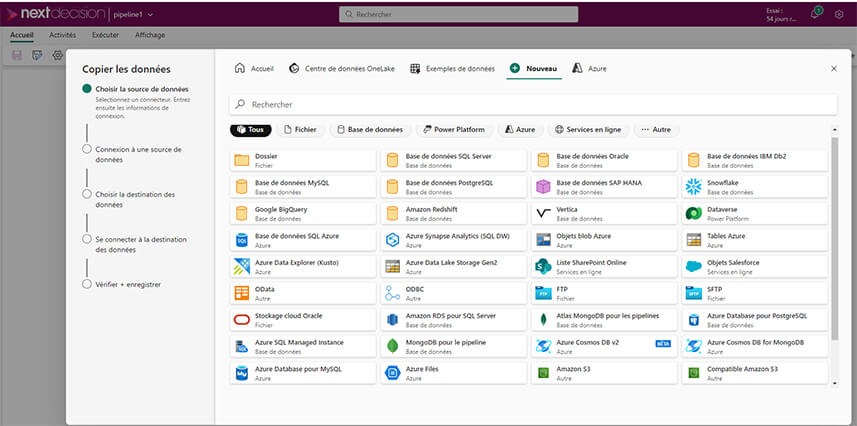Screen dimensions: 857x426
Task: Open the Activités ribbon tab
Action: tap(62, 35)
